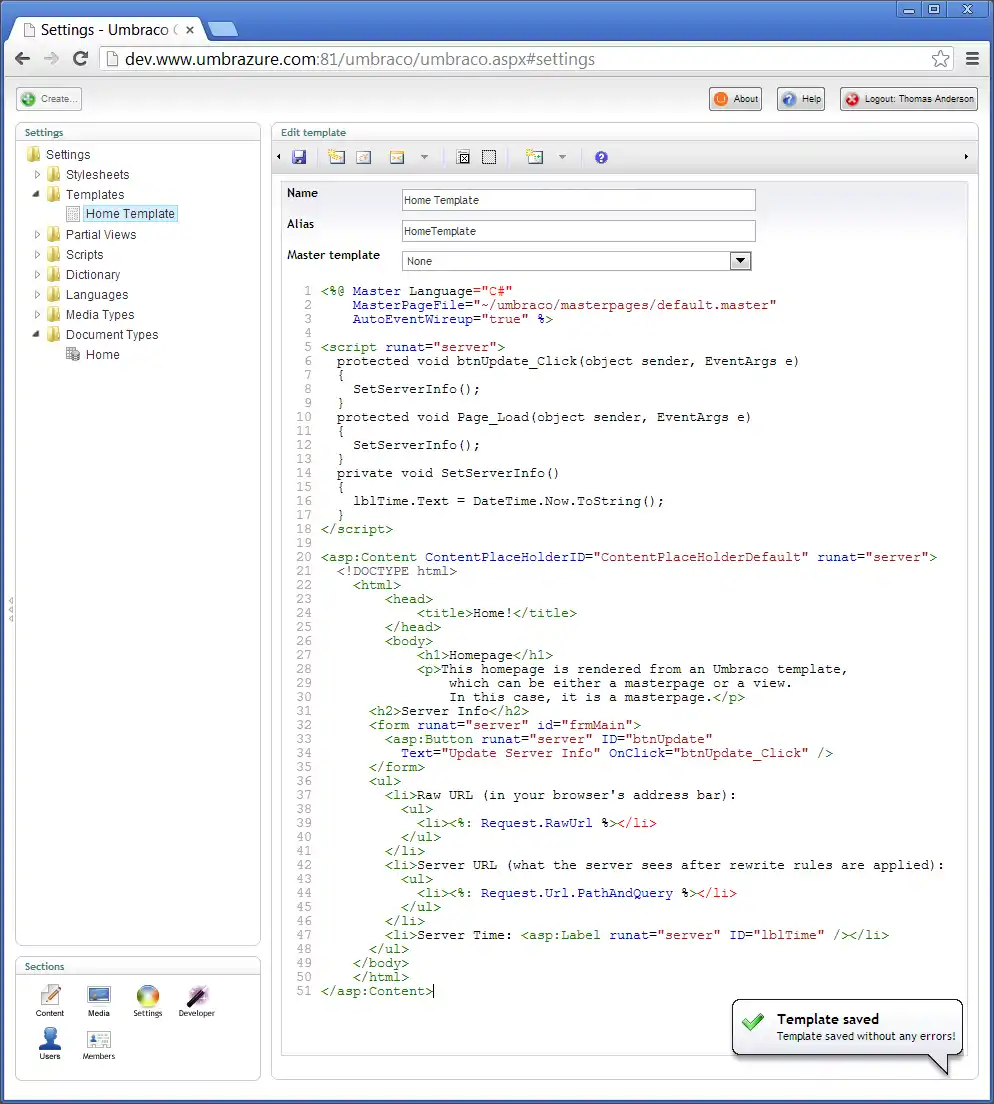Viewport: 994px width, 1104px height.
Task: Open the Users section
Action: click(50, 1043)
